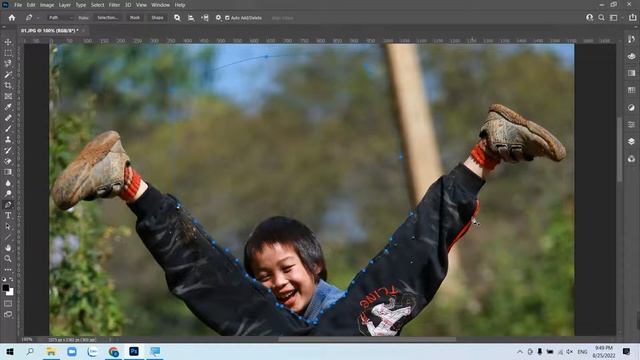
Task: Open the Adjustments panel icon
Action: [631, 107]
